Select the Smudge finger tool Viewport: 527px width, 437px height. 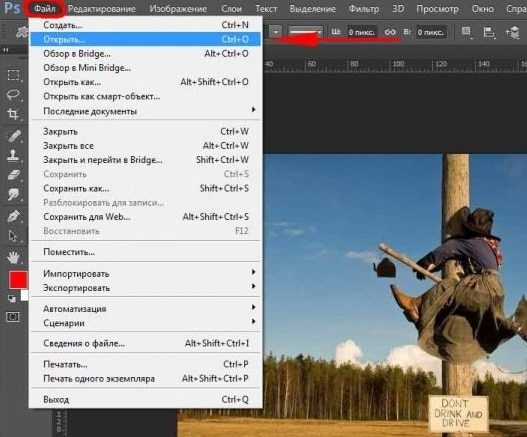pos(13,194)
